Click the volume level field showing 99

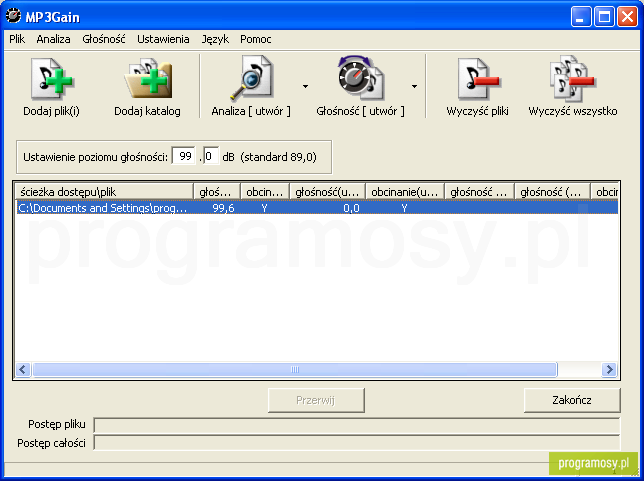(x=183, y=156)
